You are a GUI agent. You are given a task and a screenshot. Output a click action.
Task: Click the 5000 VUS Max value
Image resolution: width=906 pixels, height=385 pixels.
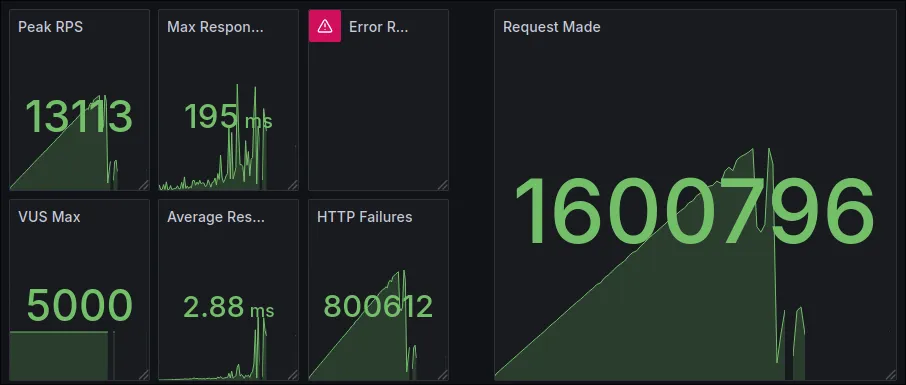(x=80, y=306)
